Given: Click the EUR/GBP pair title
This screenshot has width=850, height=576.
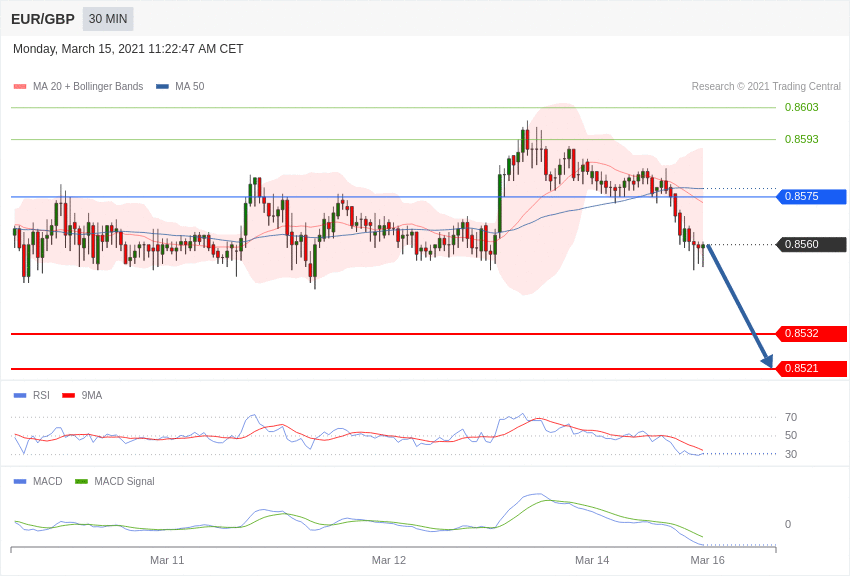Looking at the screenshot, I should click(43, 20).
